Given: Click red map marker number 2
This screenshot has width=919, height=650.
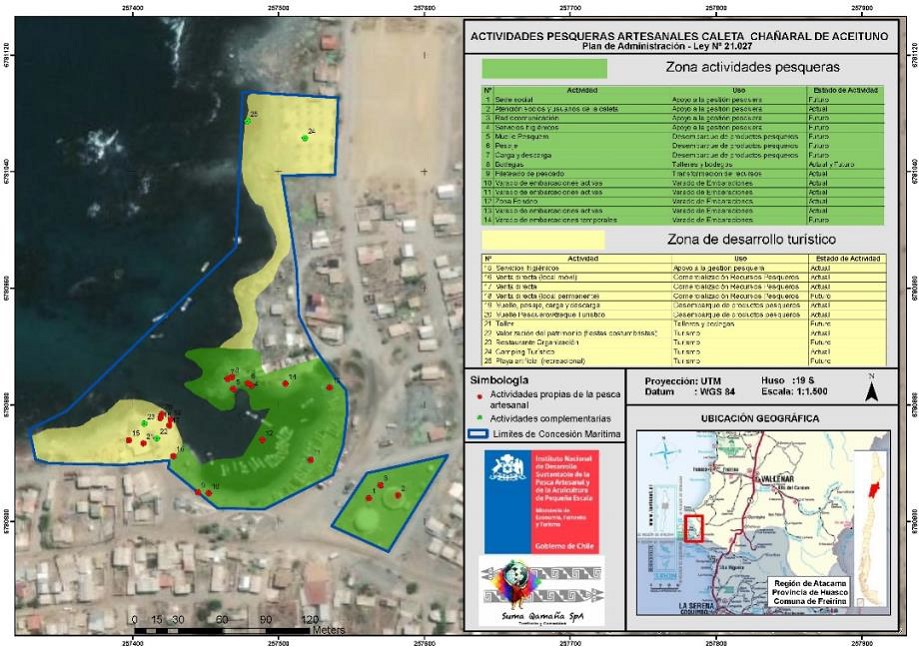Looking at the screenshot, I should tap(398, 495).
